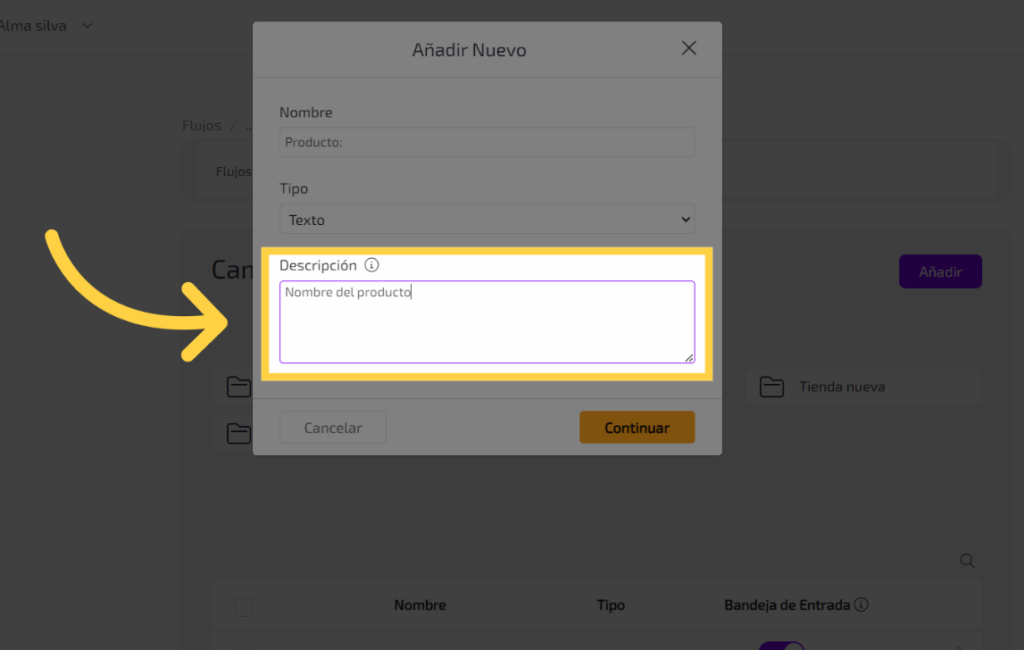Click inside the Descripción text area
Image resolution: width=1024 pixels, height=650 pixels.
pyautogui.click(x=487, y=322)
